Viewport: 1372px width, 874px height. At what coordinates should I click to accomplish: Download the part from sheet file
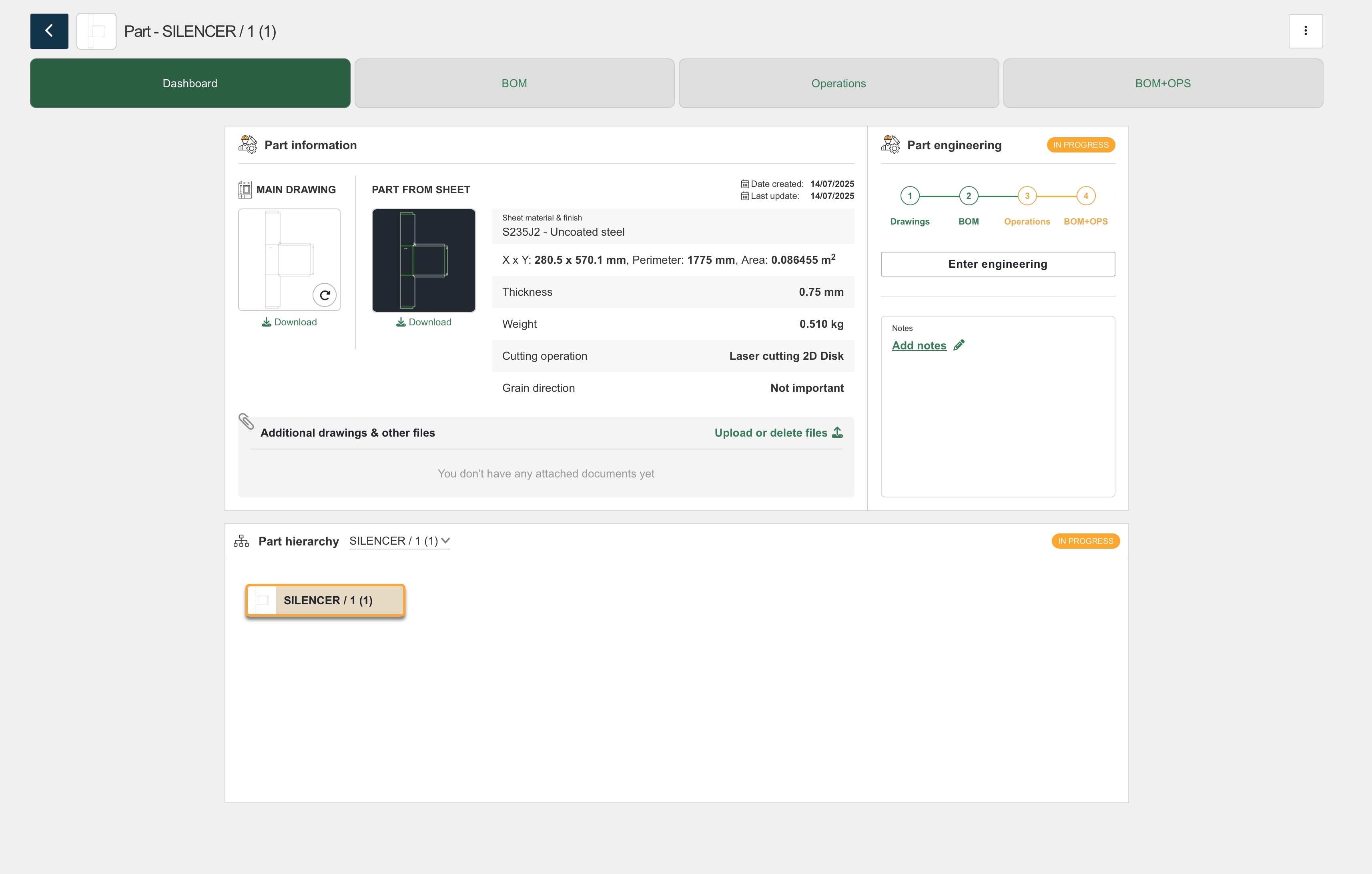(x=424, y=322)
